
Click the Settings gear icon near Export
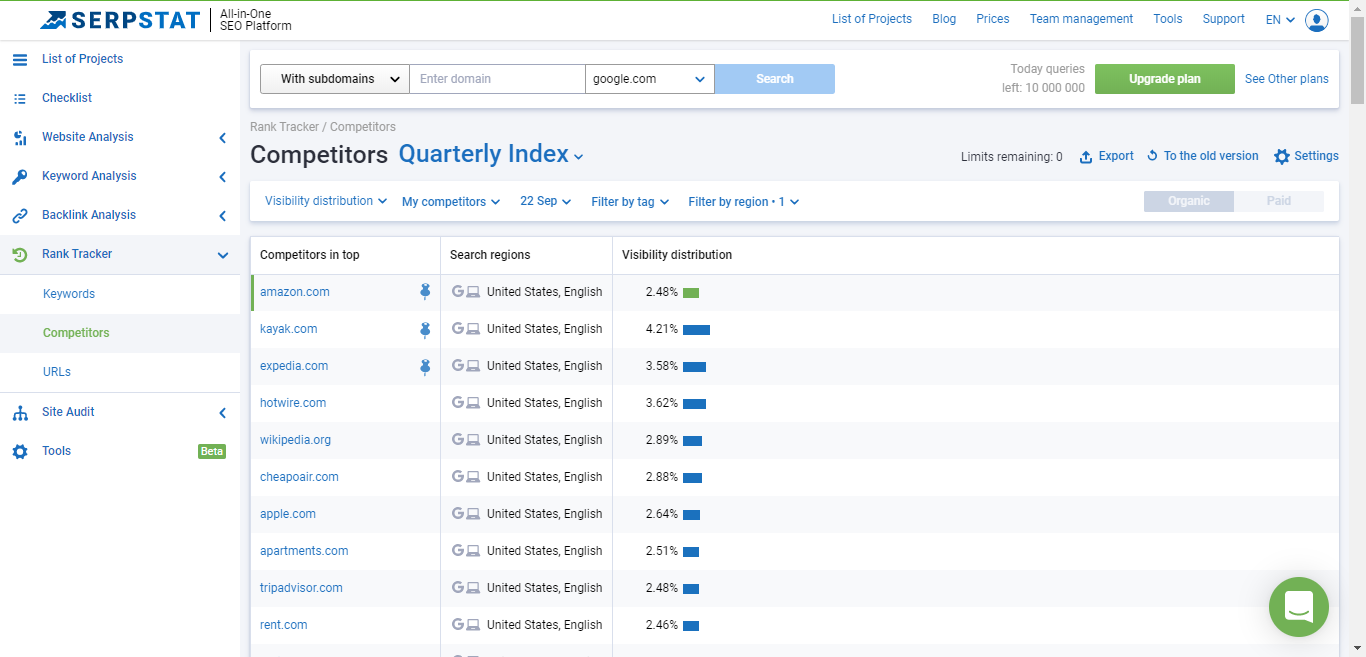click(x=1282, y=156)
